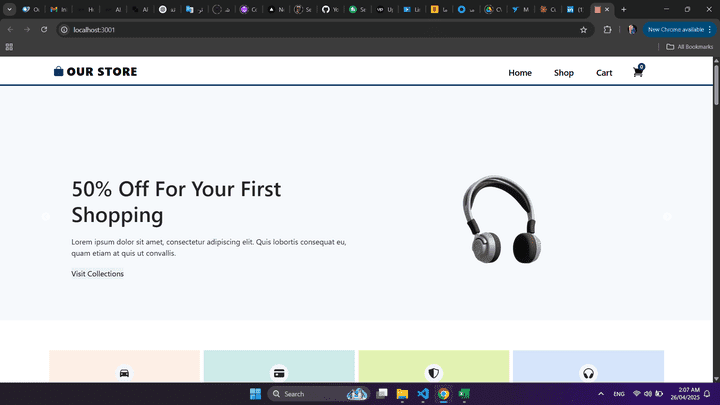This screenshot has width=720, height=405.
Task: Open the Chrome profile avatar
Action: (632, 30)
